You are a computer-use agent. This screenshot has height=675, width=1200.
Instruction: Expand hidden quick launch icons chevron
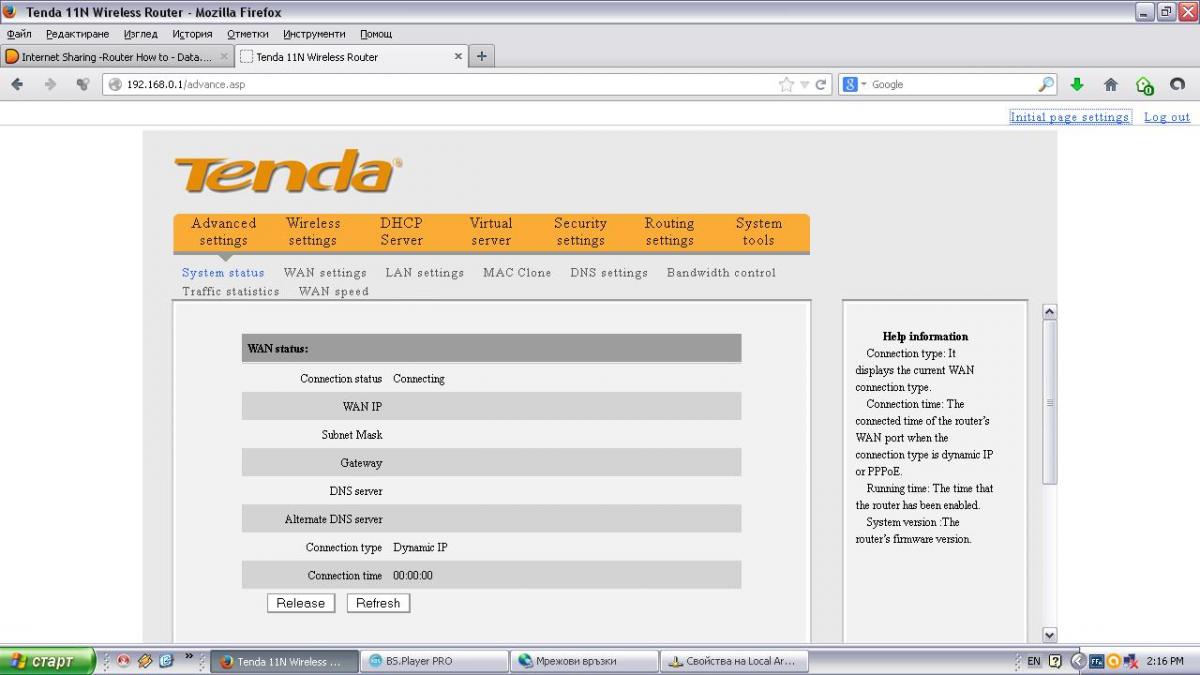click(189, 658)
